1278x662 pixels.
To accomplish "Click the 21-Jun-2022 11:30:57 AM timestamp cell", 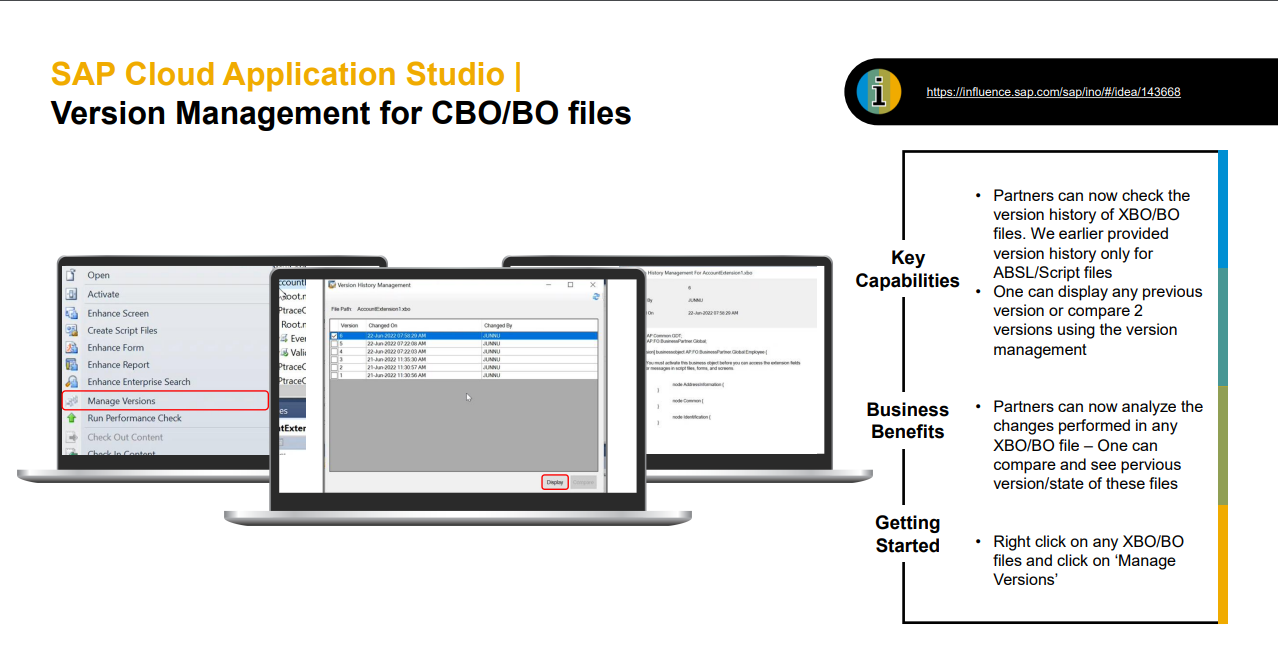I will pos(397,368).
